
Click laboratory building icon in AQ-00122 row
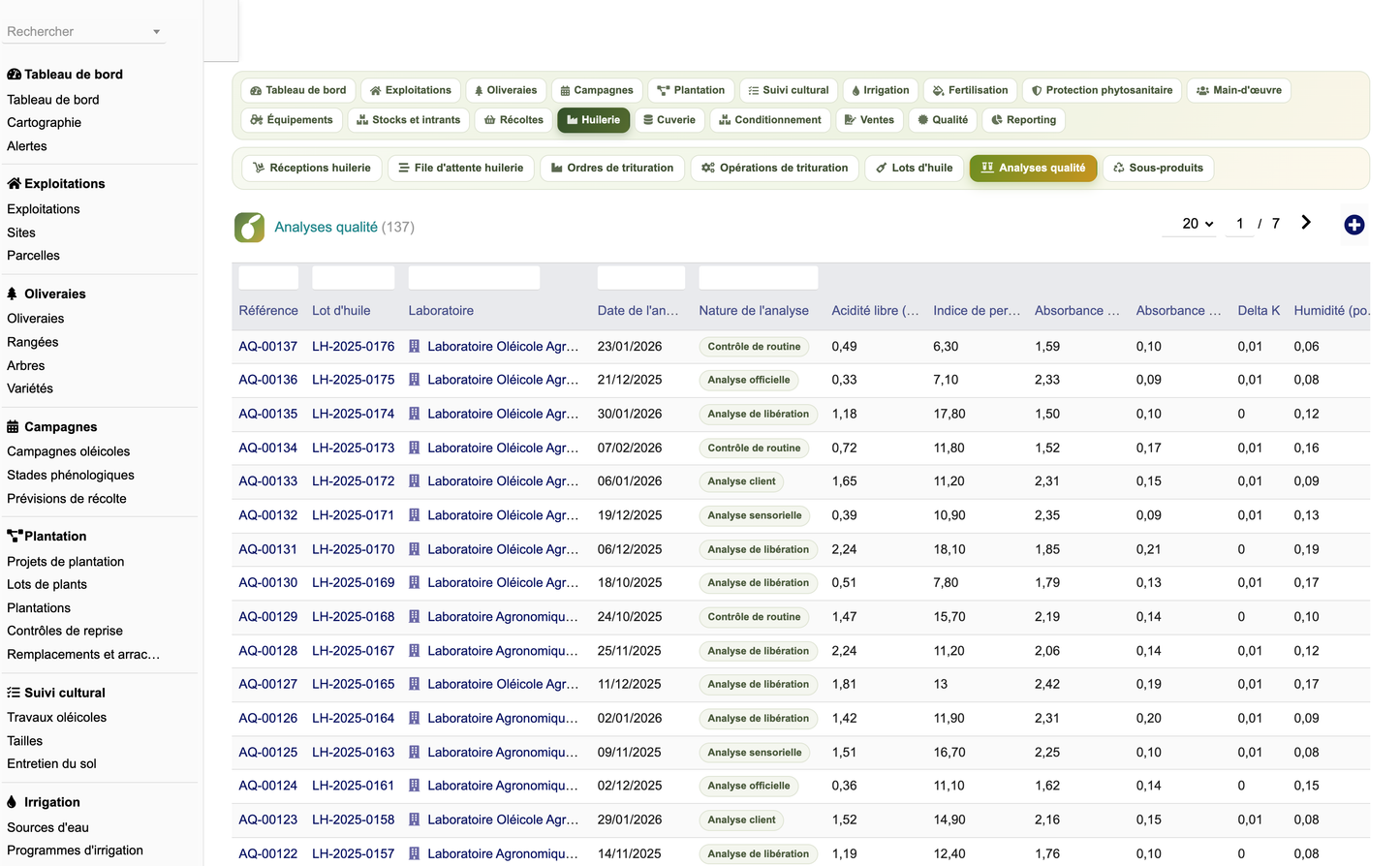click(415, 853)
